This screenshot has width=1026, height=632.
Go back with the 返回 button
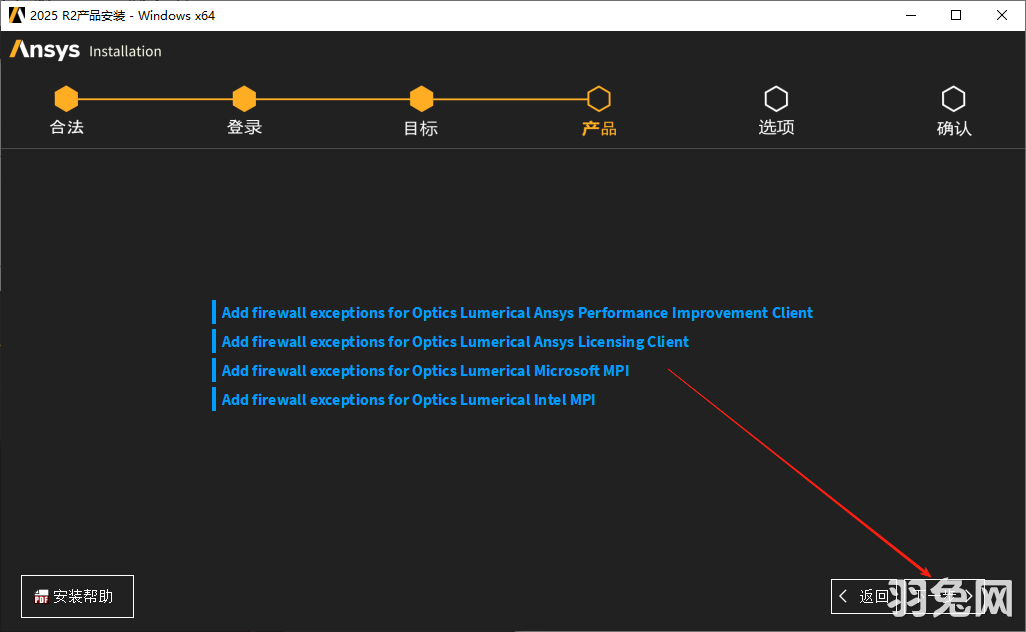pyautogui.click(x=865, y=596)
